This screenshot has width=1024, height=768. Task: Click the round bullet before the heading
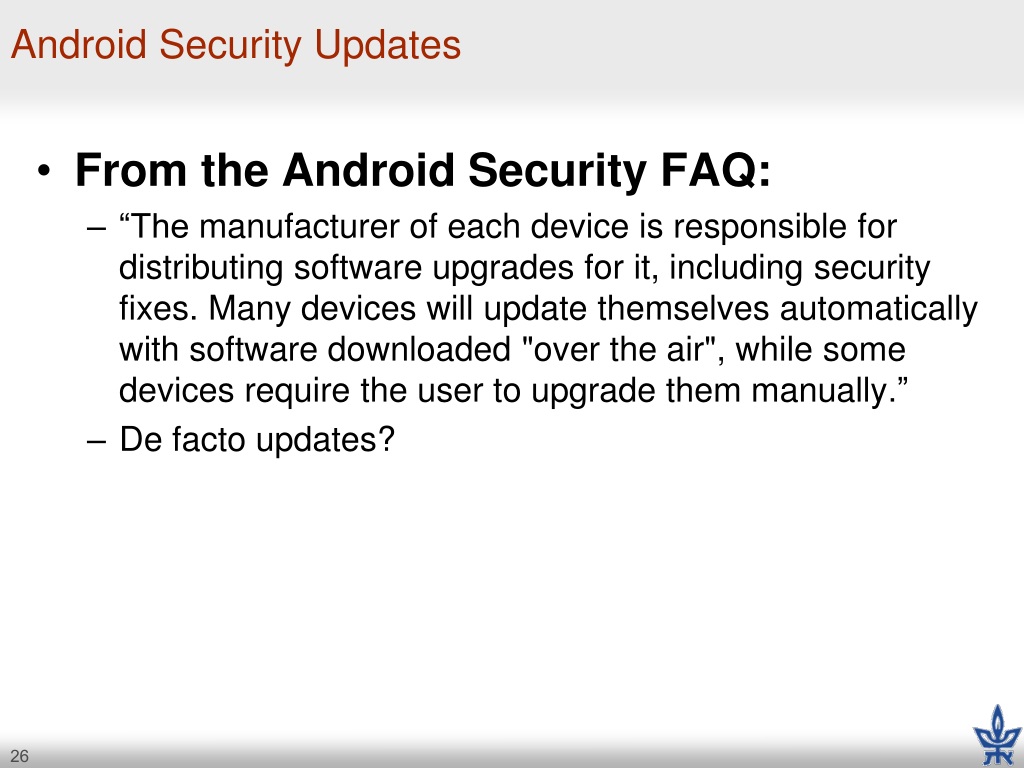(x=44, y=171)
